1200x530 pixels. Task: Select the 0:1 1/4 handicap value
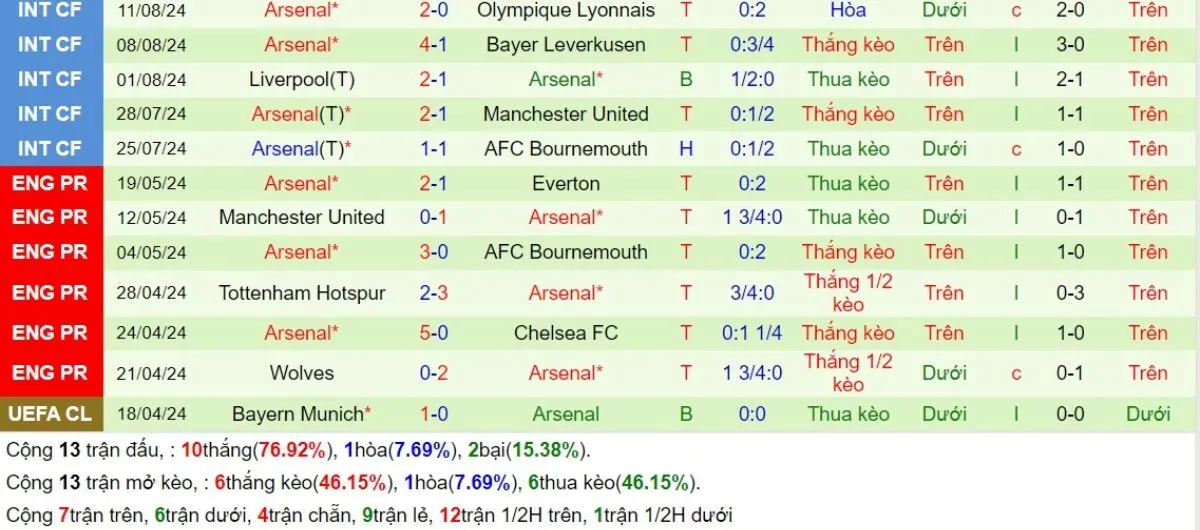coord(752,333)
